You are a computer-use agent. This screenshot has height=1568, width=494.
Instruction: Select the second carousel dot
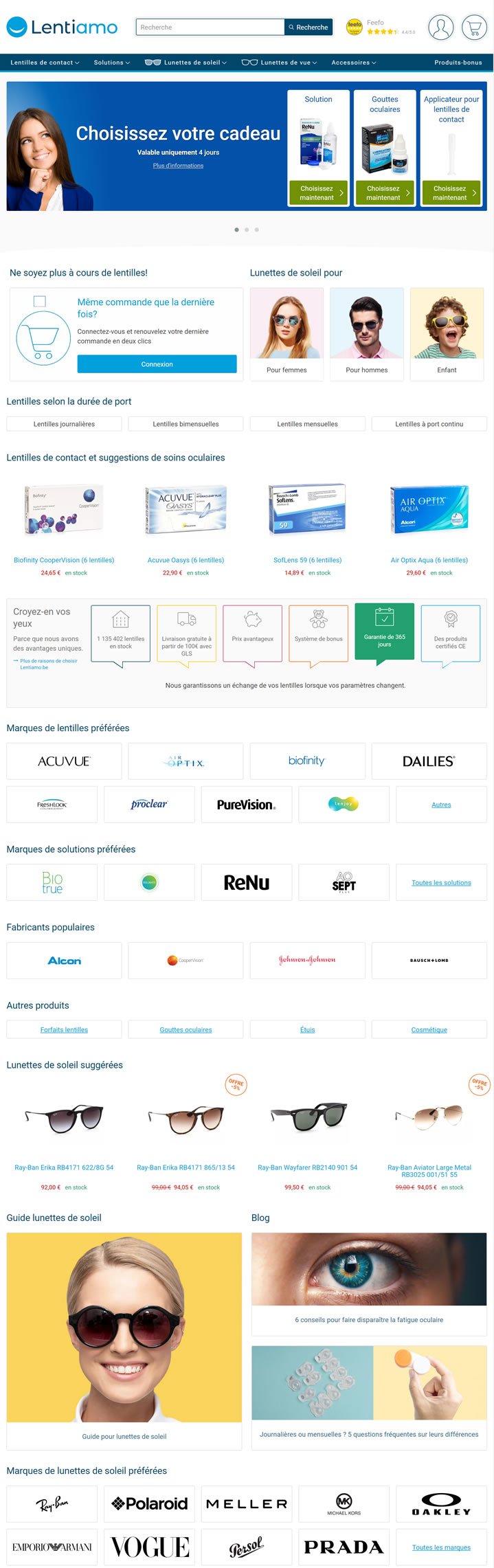(x=247, y=229)
